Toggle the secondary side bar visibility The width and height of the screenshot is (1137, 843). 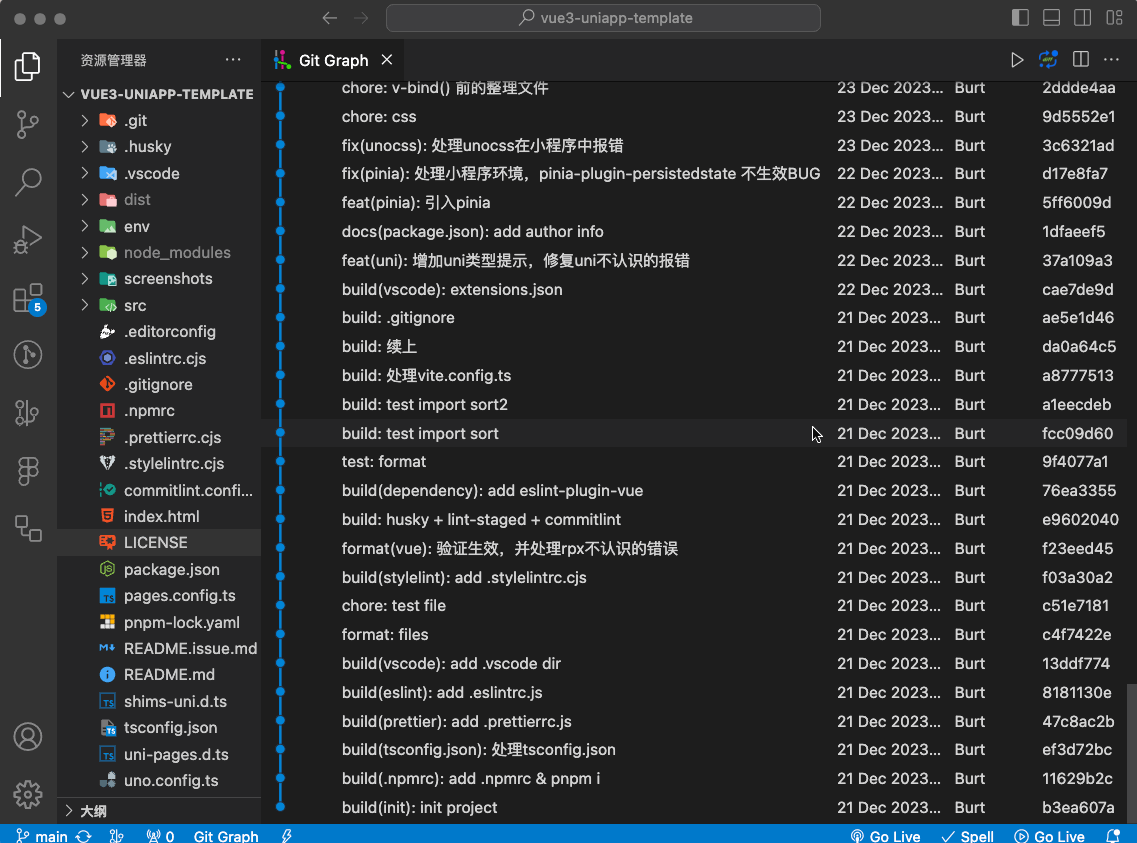click(x=1082, y=18)
